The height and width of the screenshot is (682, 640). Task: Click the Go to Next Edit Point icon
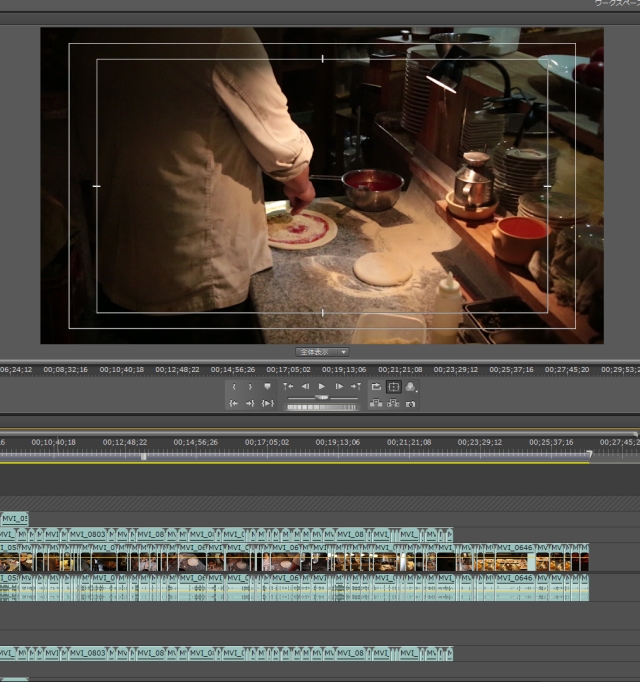coord(355,387)
